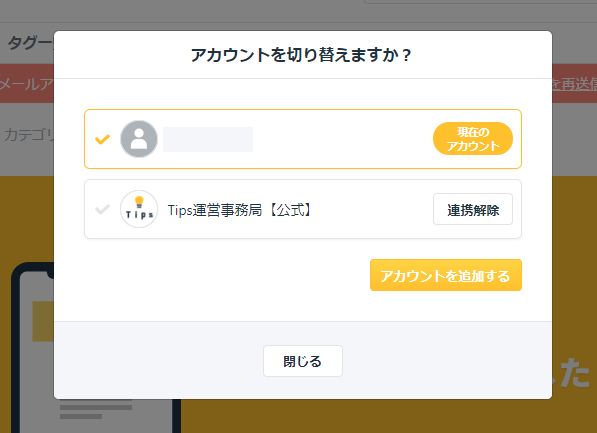
Task: Click the アカウントを切り替えますか？ dialog title
Action: click(x=301, y=55)
